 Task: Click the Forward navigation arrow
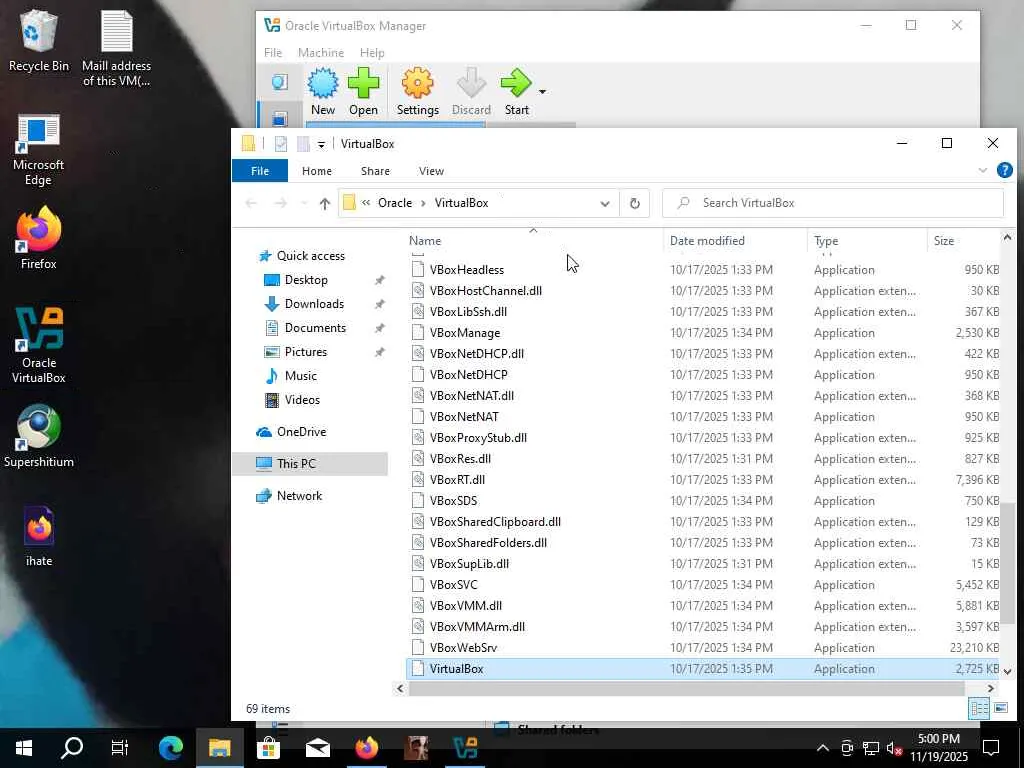(280, 203)
